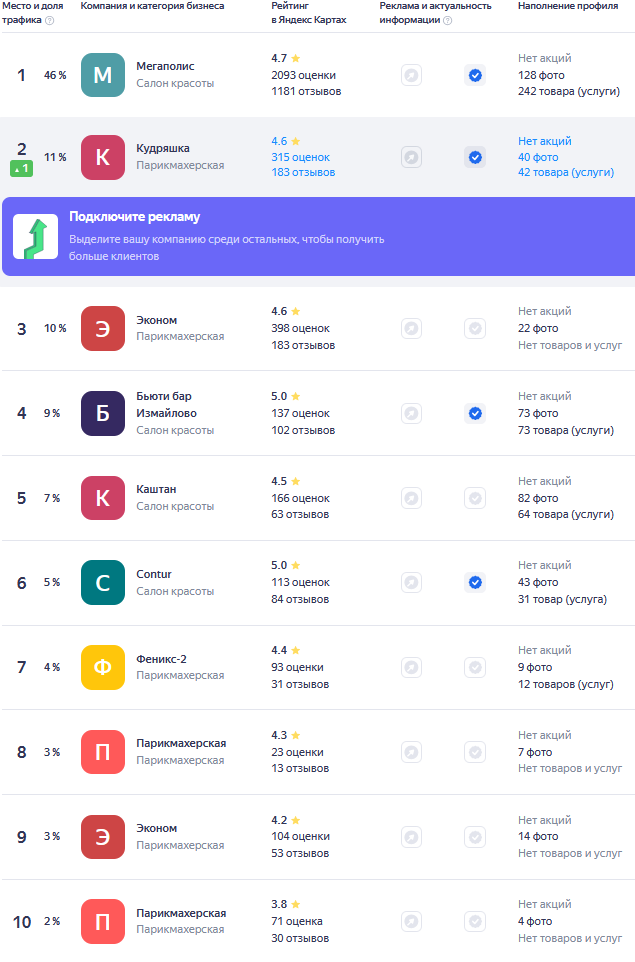The image size is (635, 962).
Task: Click the Кудряшка company name
Action: click(x=163, y=148)
